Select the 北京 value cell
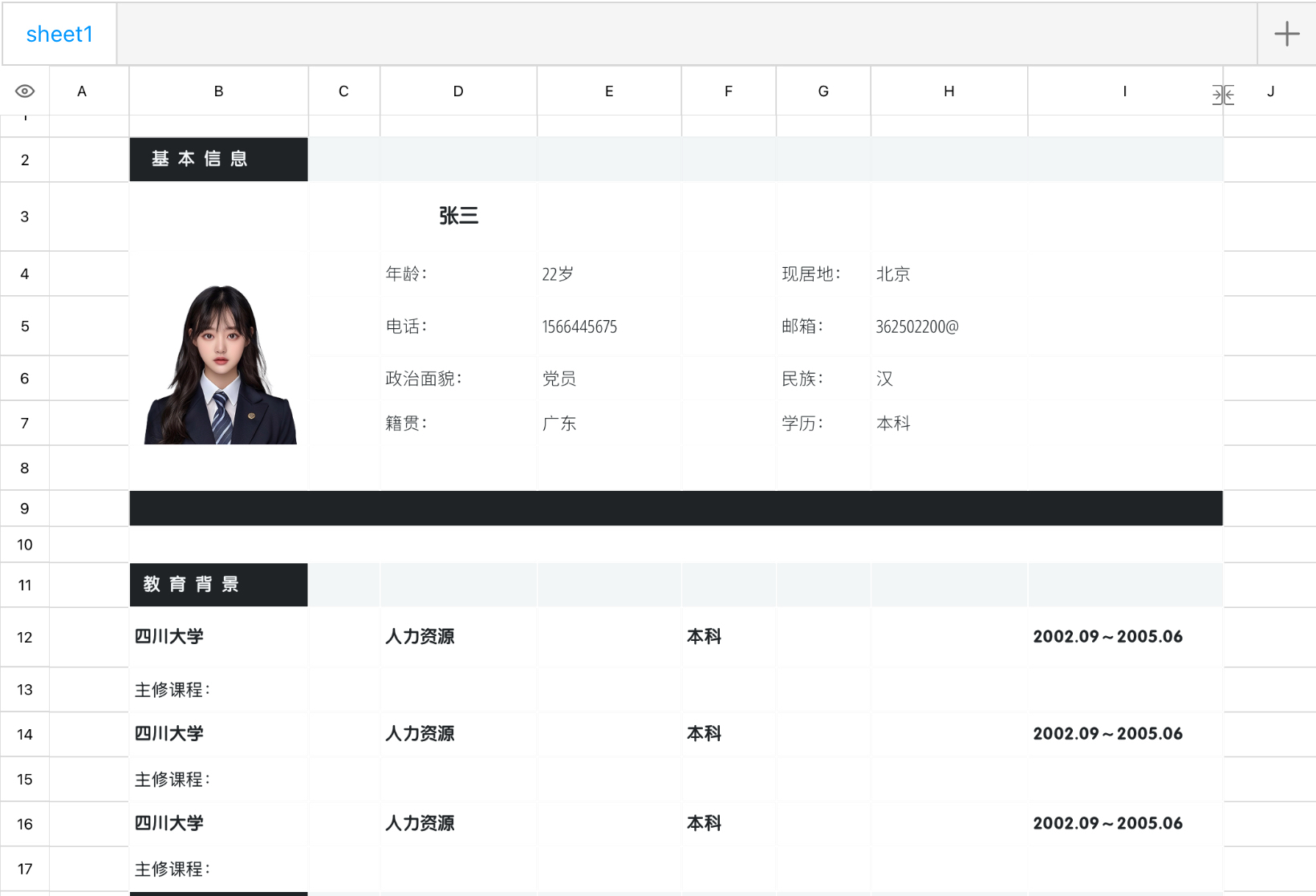The width and height of the screenshot is (1316, 896). pyautogui.click(x=949, y=274)
